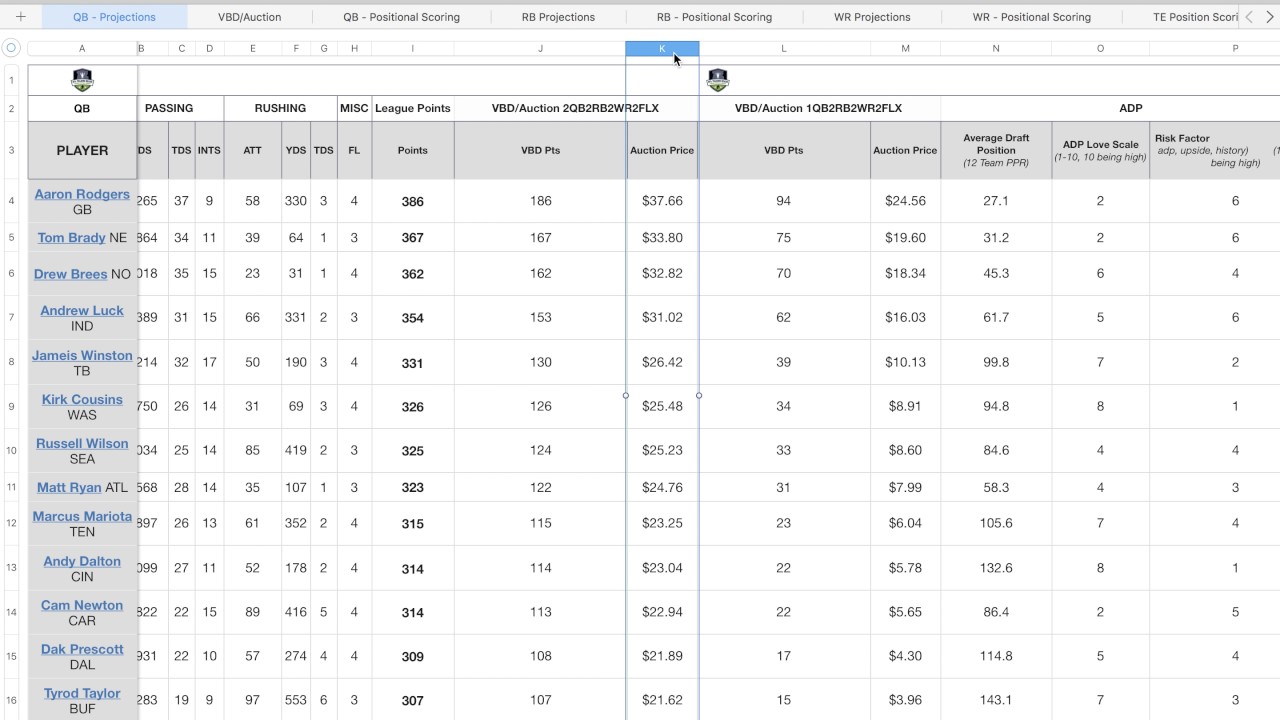Open Andrew Luck player link
1280x720 pixels.
(x=82, y=311)
